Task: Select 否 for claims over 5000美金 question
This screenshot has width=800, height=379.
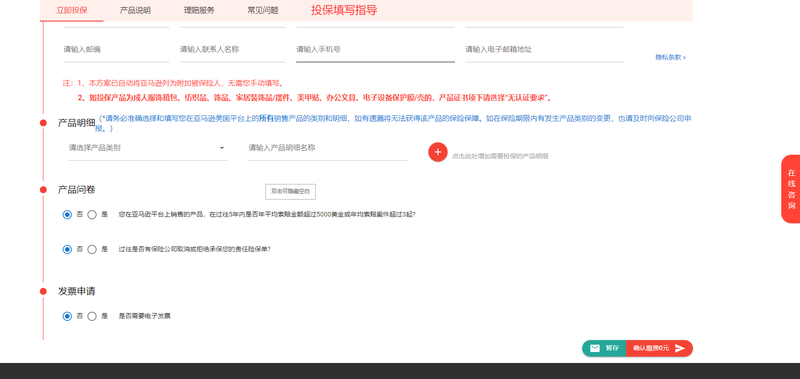Action: coord(67,215)
